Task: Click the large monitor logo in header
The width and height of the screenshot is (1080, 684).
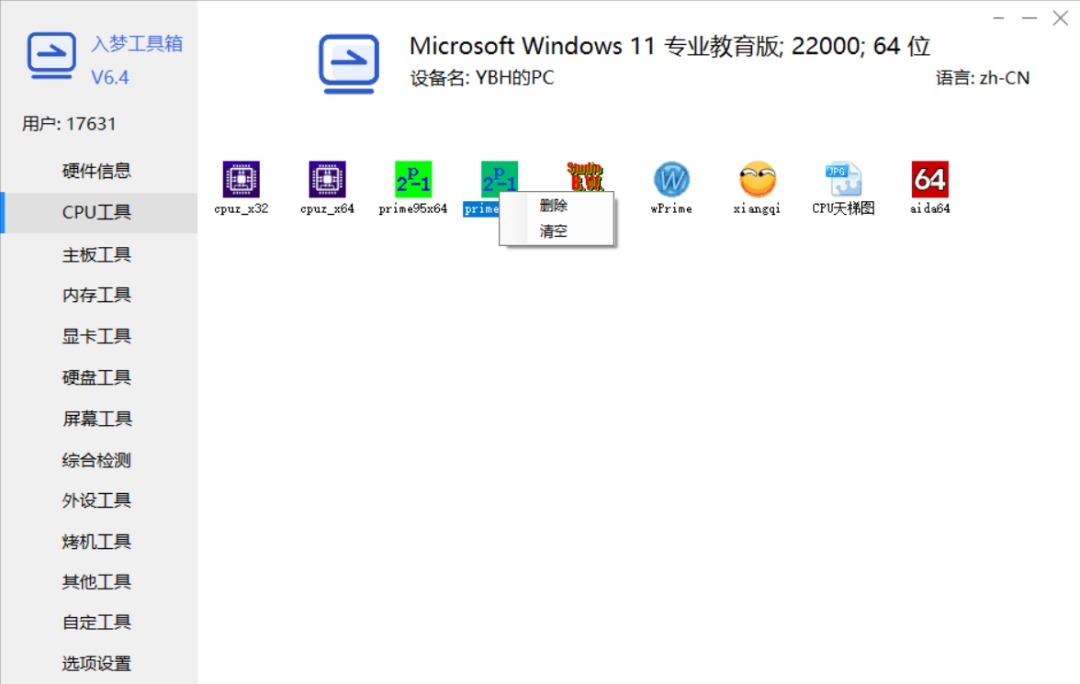Action: click(349, 63)
